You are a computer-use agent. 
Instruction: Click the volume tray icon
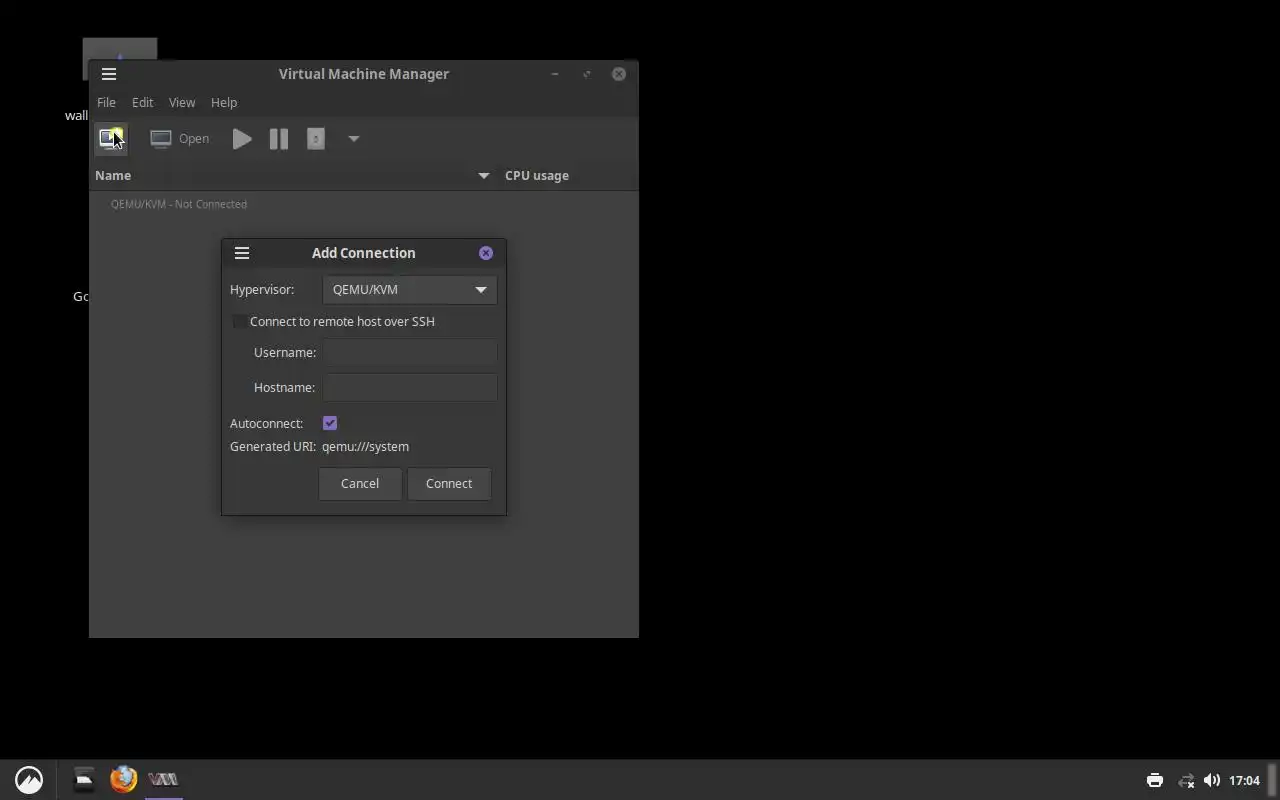(1212, 781)
